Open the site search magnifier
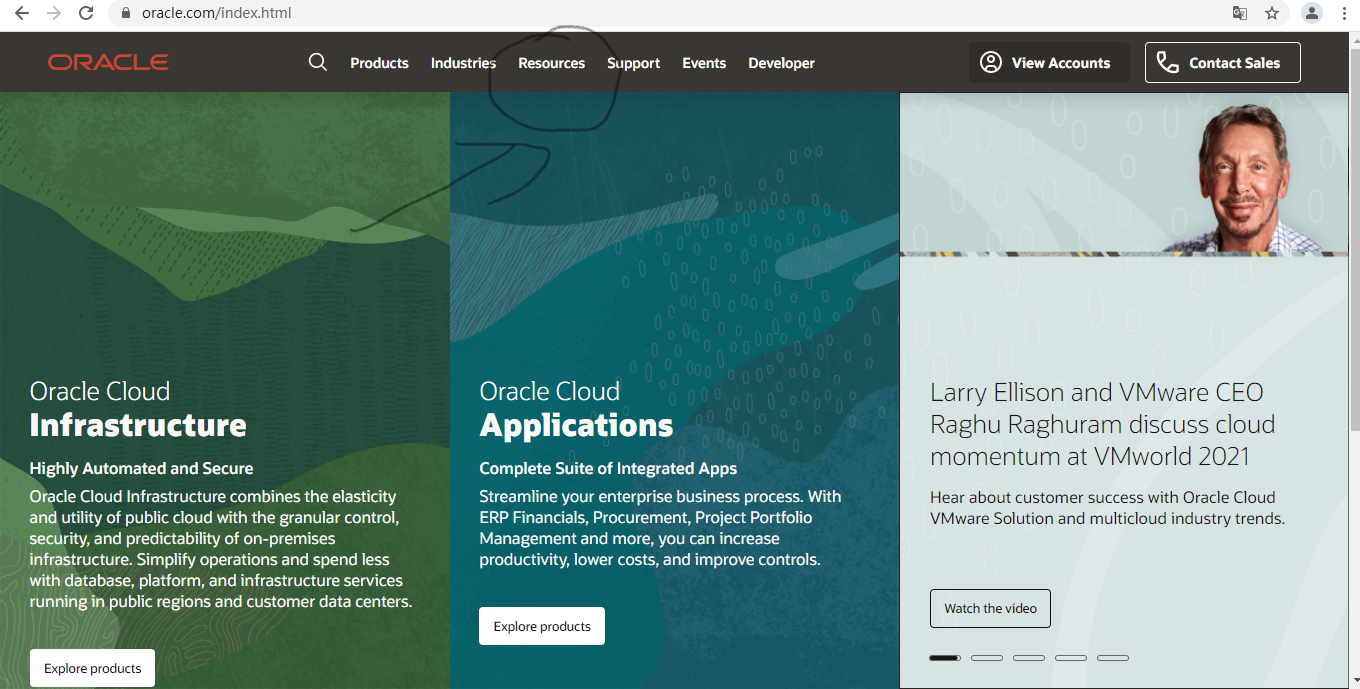Viewport: 1360px width, 689px height. coord(318,62)
